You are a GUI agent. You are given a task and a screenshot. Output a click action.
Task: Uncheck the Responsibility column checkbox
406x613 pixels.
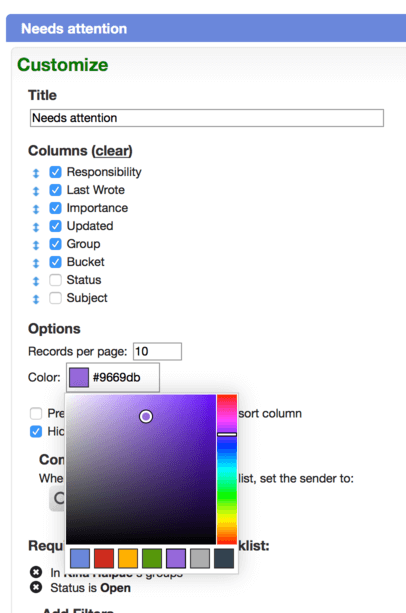point(55,172)
